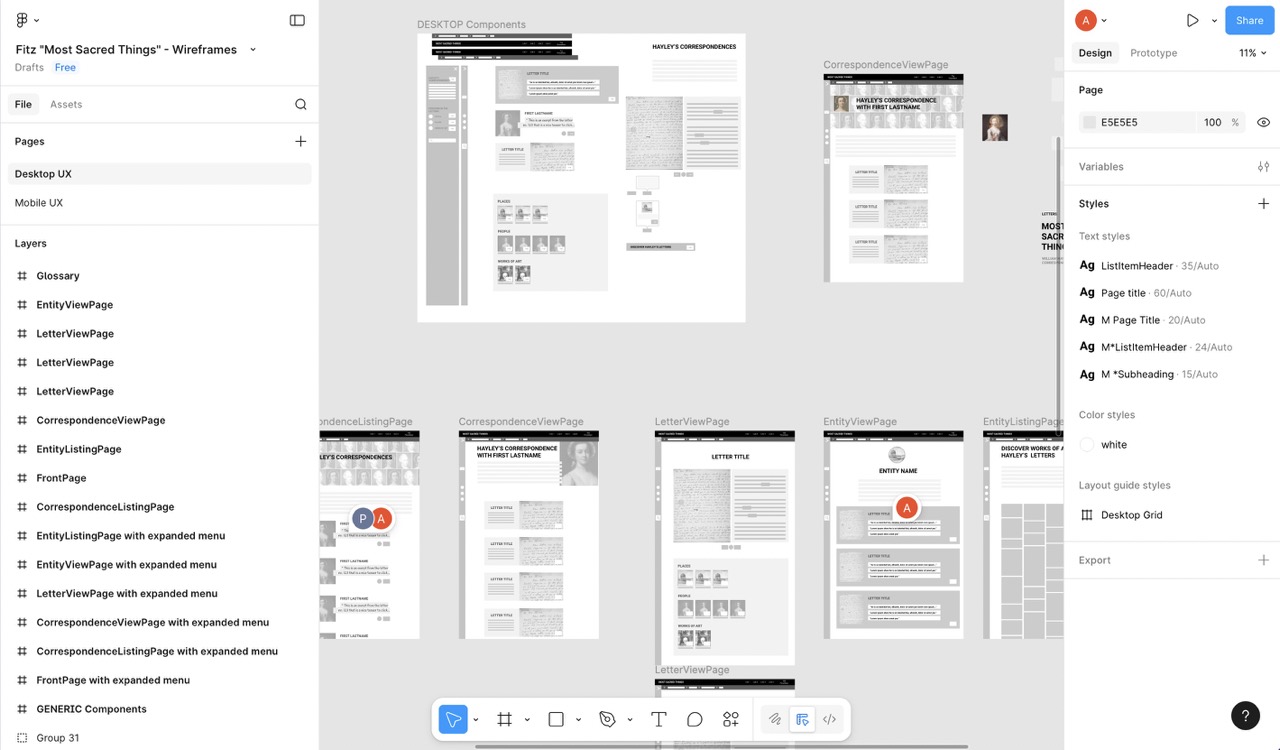
Task: Open the Actions resources panel
Action: pyautogui.click(x=730, y=719)
